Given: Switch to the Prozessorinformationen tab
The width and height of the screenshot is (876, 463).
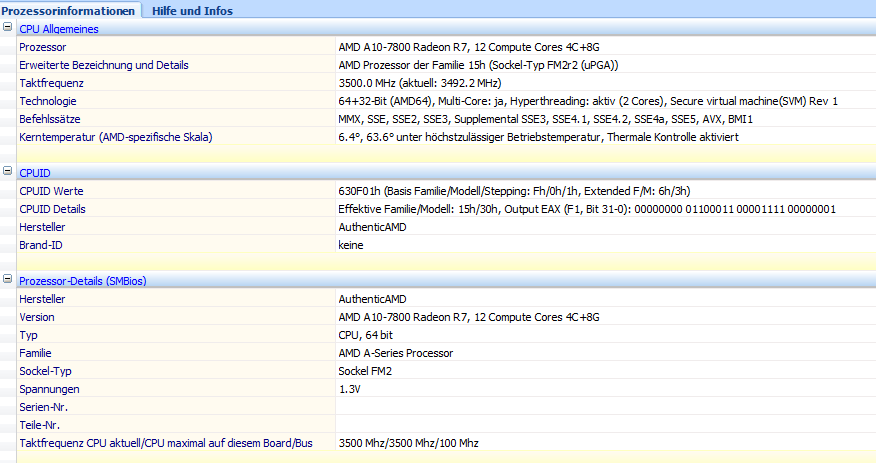Looking at the screenshot, I should 68,11.
